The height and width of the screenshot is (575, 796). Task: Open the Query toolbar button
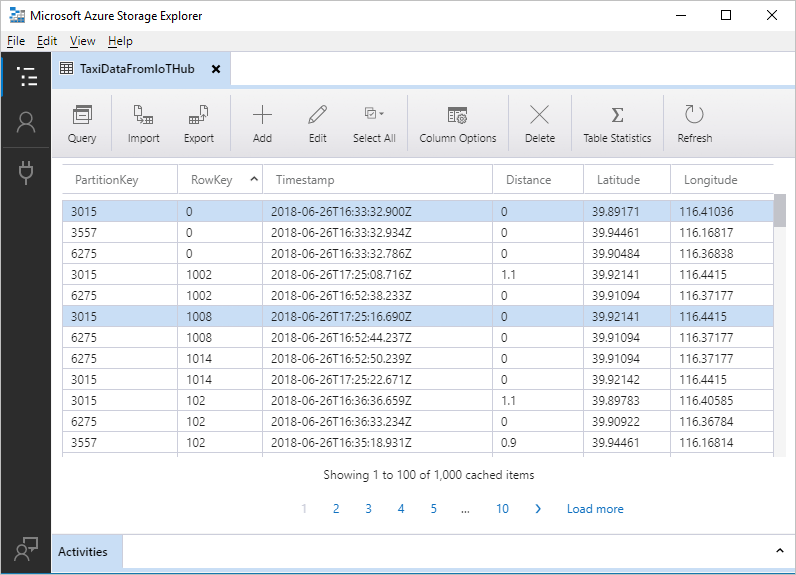pyautogui.click(x=82, y=124)
